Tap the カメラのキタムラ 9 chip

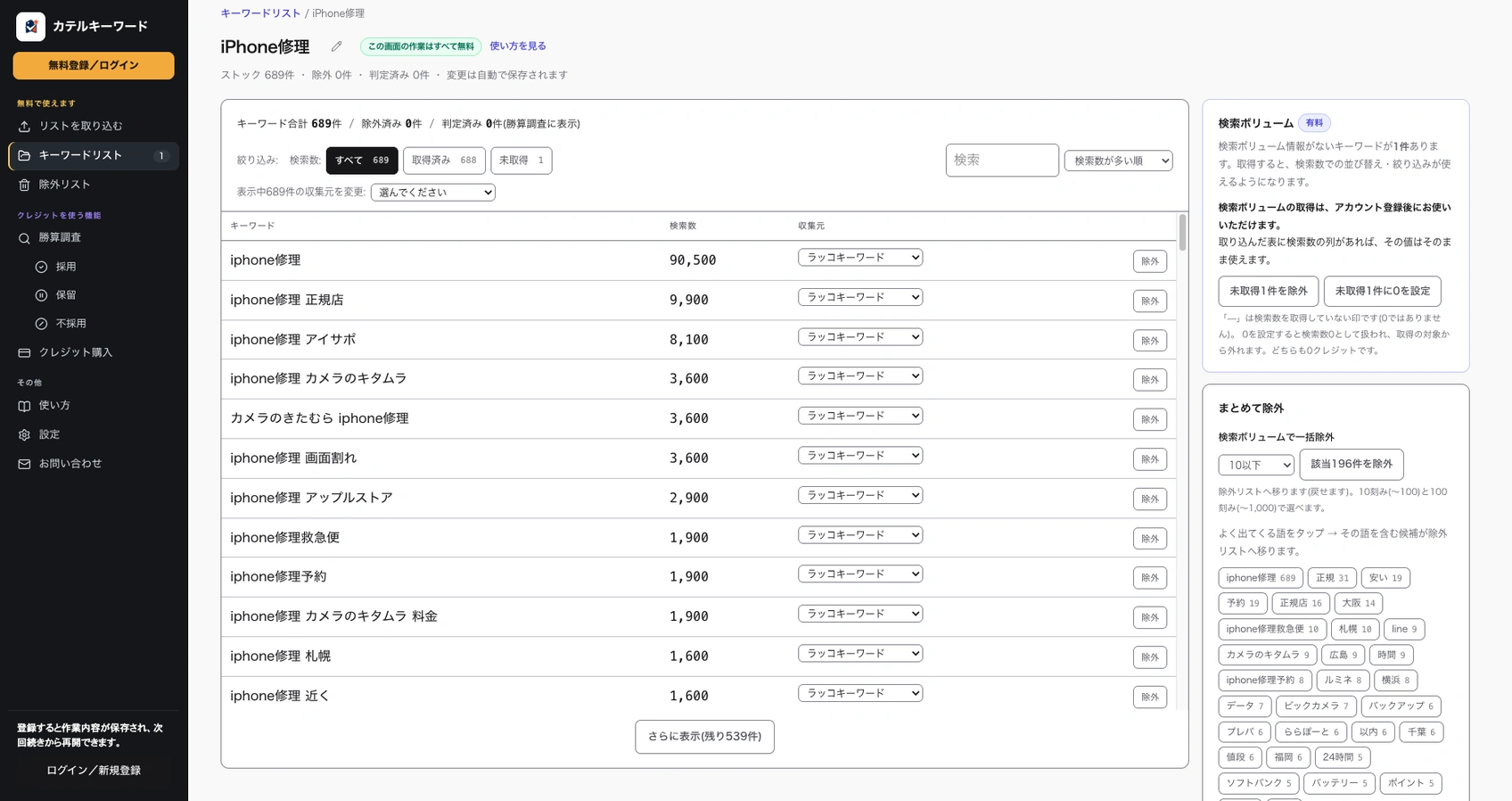(x=1268, y=655)
